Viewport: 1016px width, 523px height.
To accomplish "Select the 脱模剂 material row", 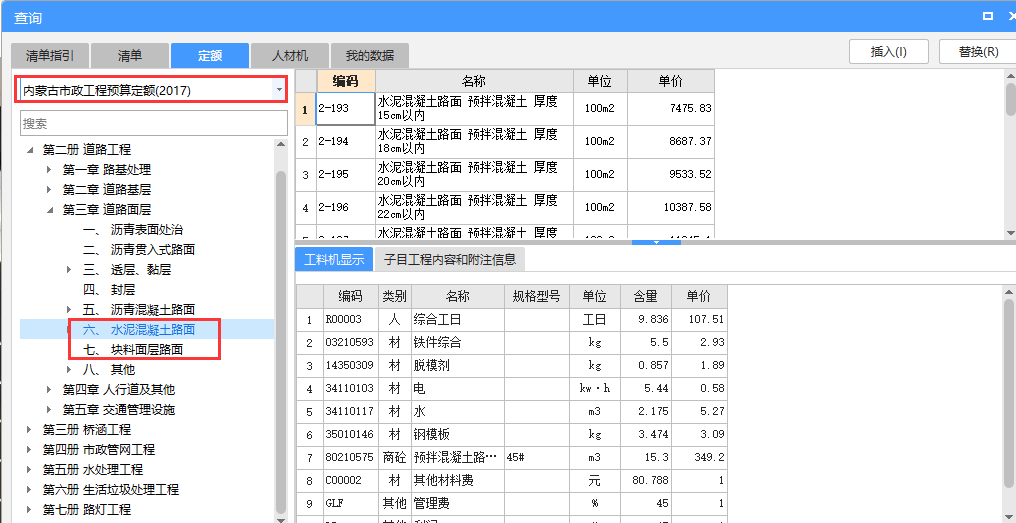I will coord(512,366).
